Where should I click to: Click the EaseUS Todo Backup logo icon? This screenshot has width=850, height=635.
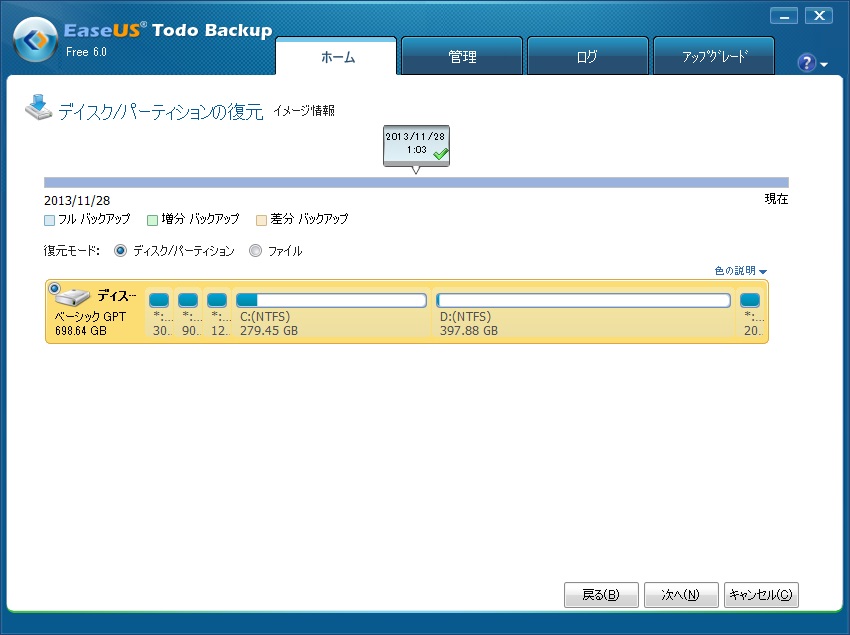point(35,40)
